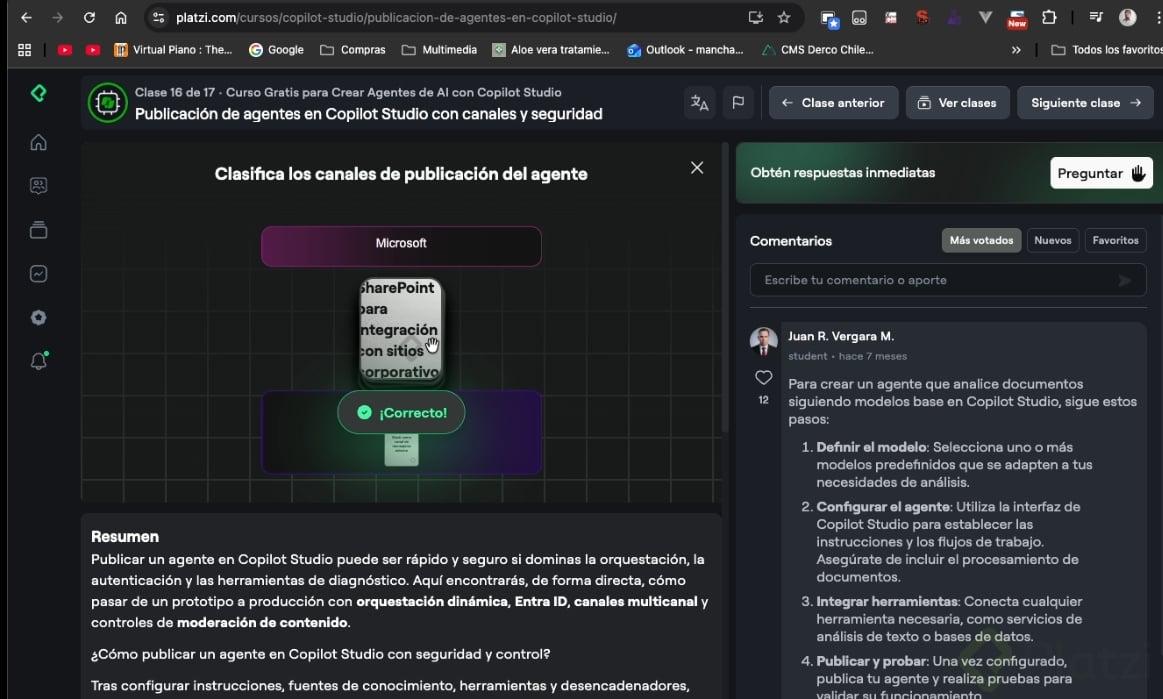Click the red S extension icon
Screen dimensions: 1163x699
922,17
